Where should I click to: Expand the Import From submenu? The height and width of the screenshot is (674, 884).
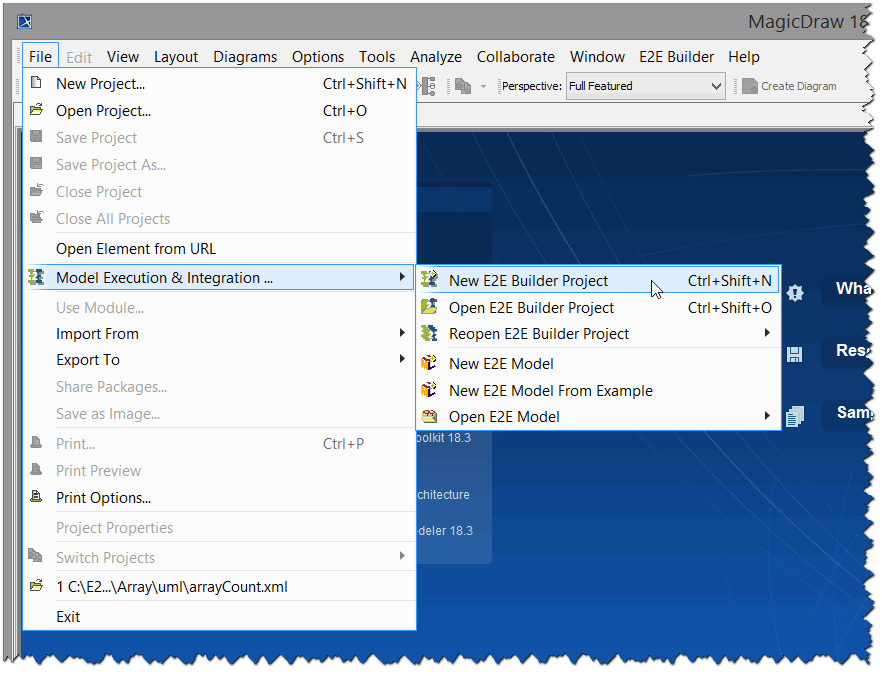point(97,334)
